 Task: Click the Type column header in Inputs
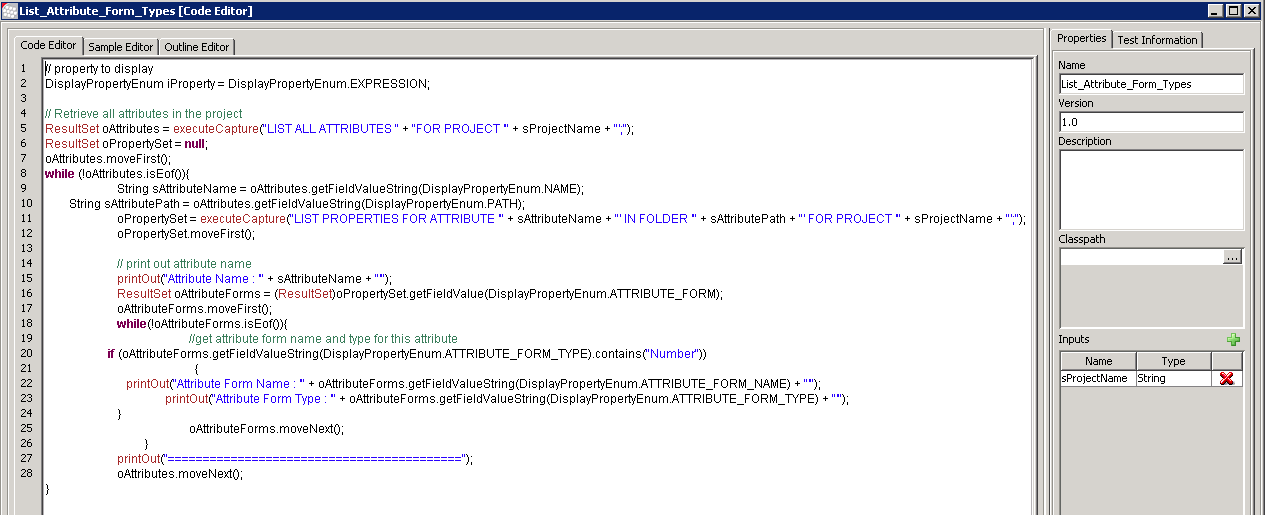pyautogui.click(x=1172, y=361)
